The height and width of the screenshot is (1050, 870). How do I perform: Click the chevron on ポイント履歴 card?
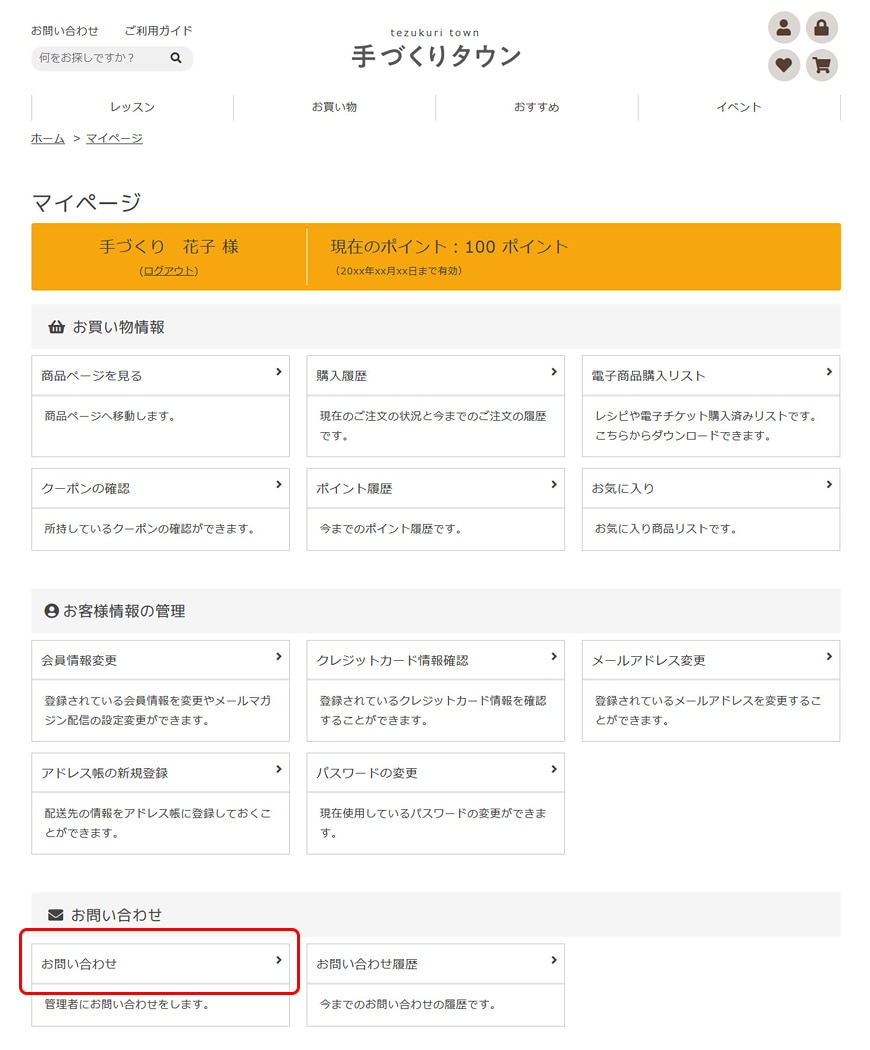tap(554, 485)
